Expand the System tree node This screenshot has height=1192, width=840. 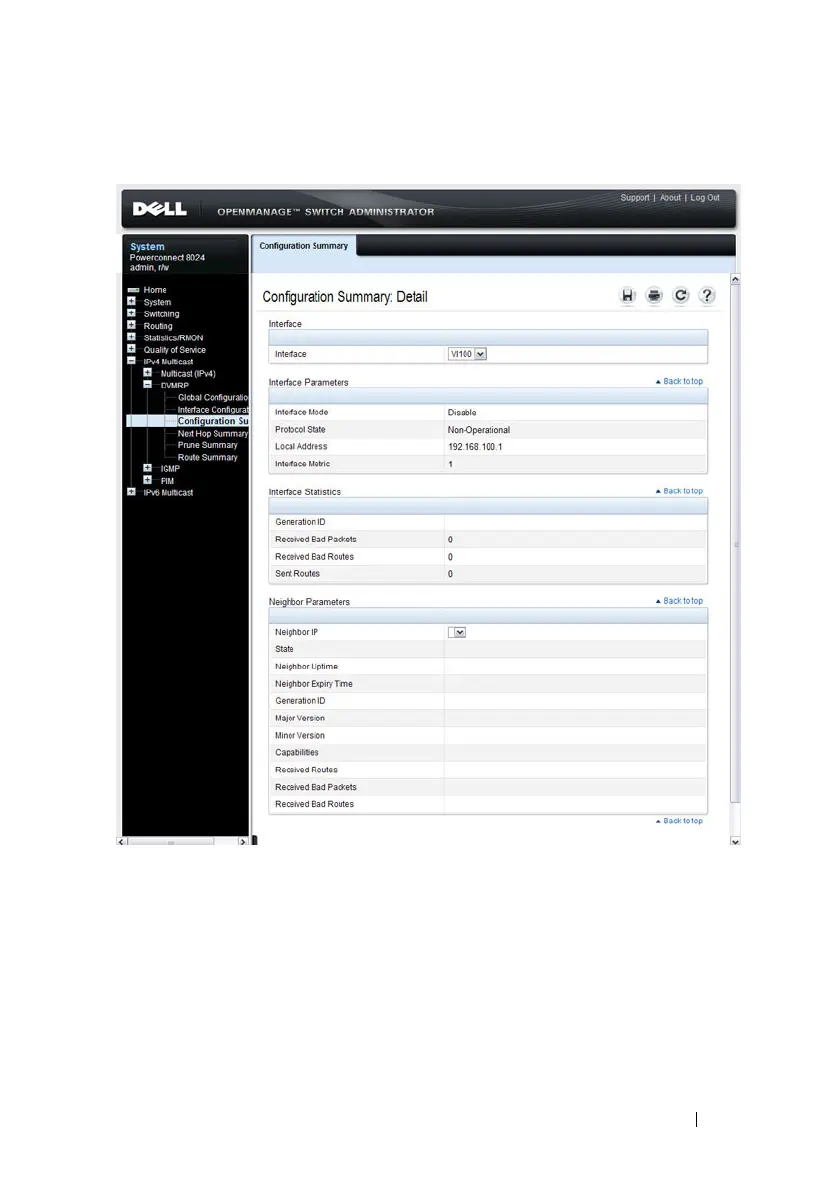coord(132,302)
